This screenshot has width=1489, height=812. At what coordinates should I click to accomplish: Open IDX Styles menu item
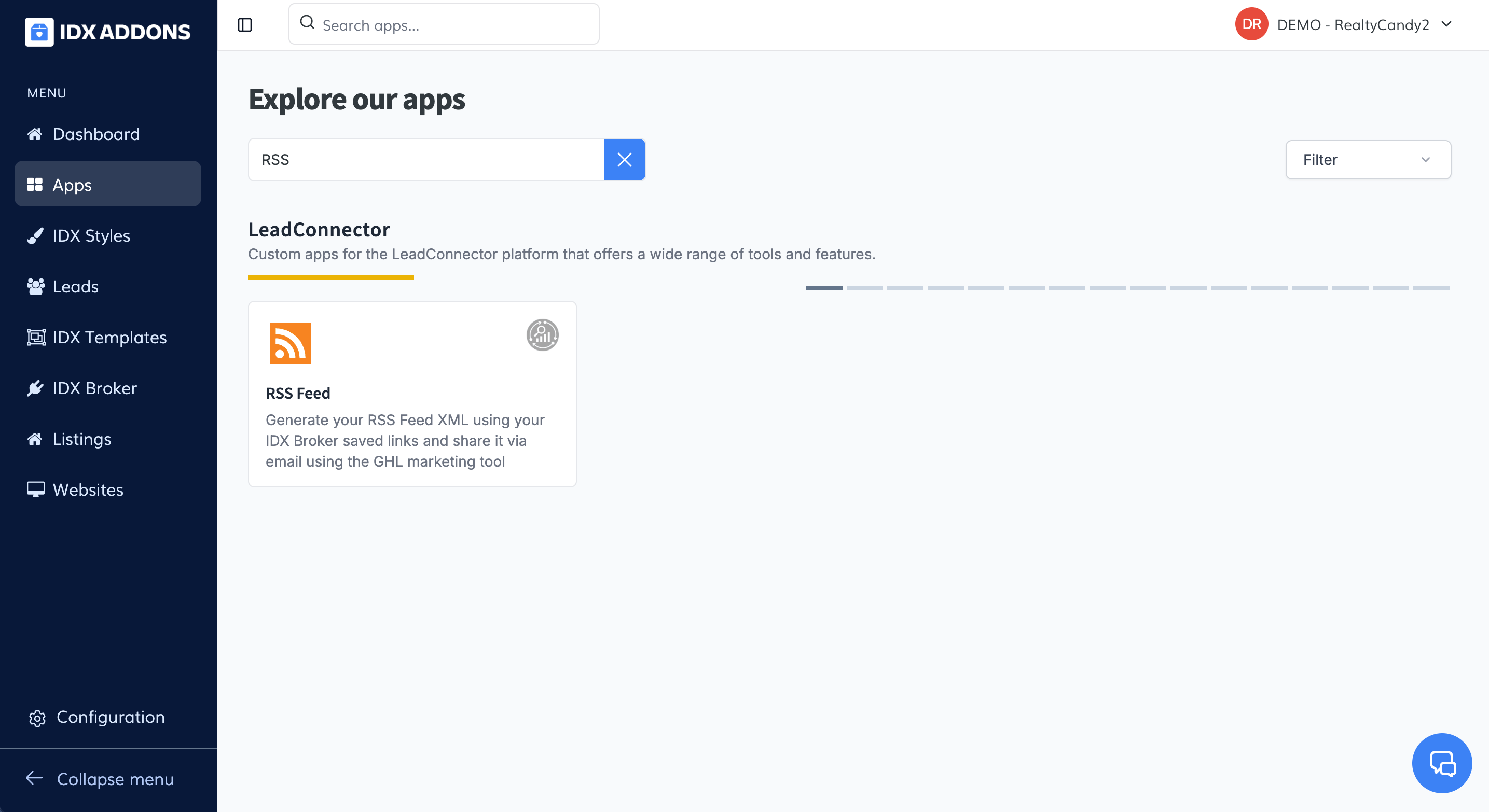pyautogui.click(x=91, y=235)
